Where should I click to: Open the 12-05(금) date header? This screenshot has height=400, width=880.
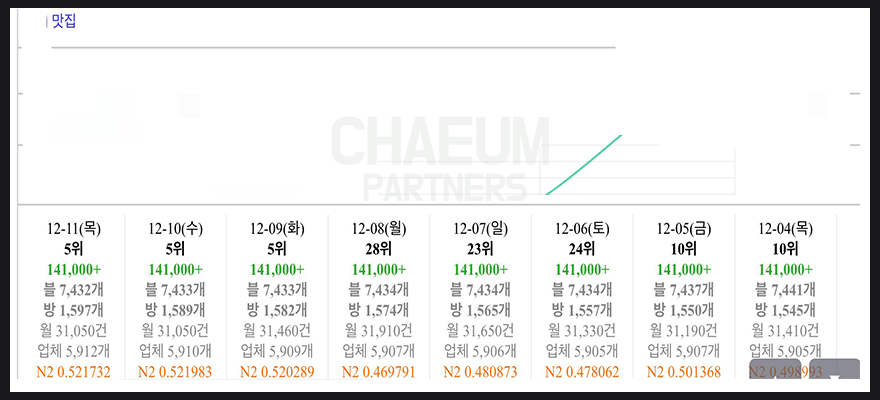684,229
